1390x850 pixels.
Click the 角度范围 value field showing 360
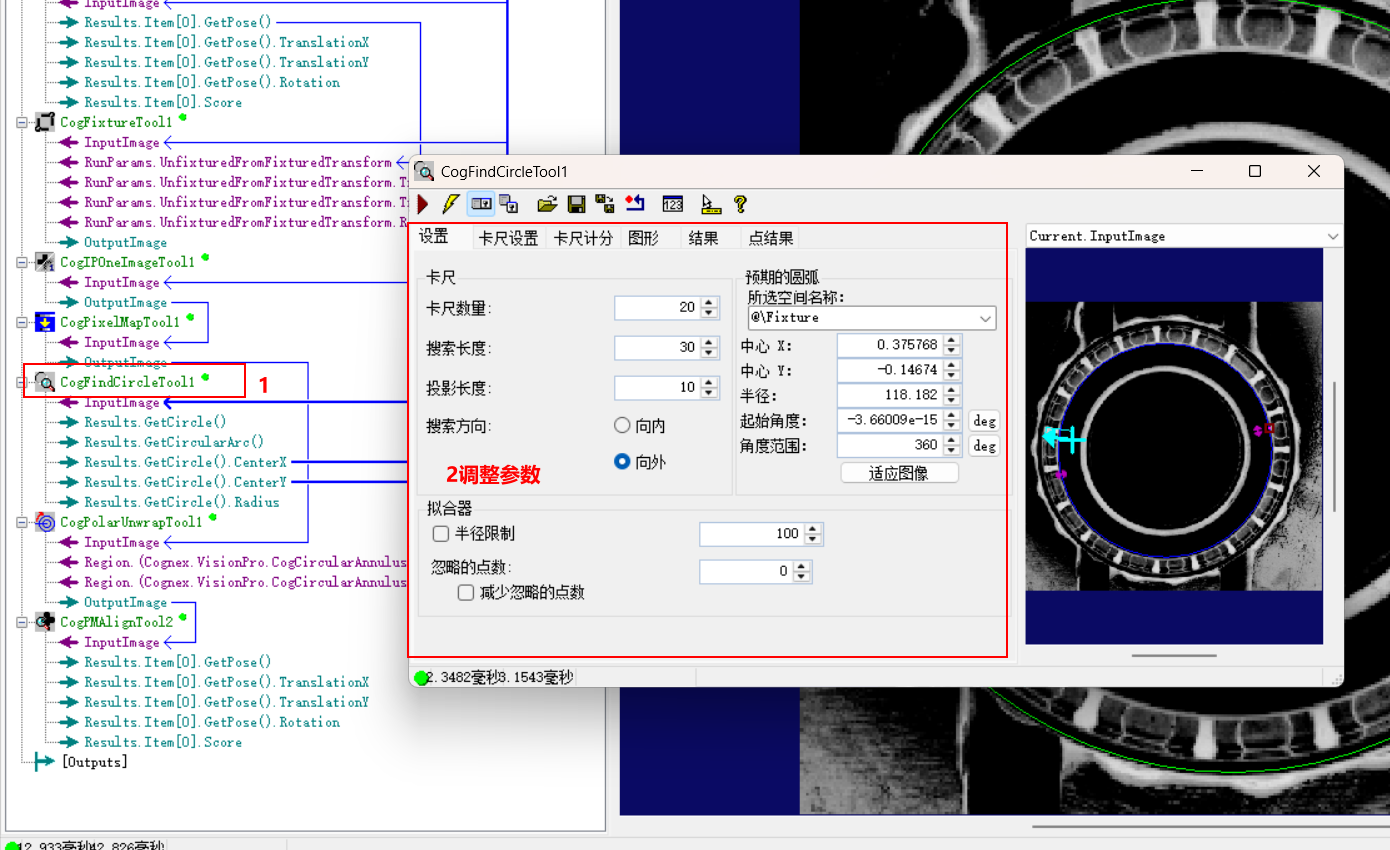tap(889, 446)
